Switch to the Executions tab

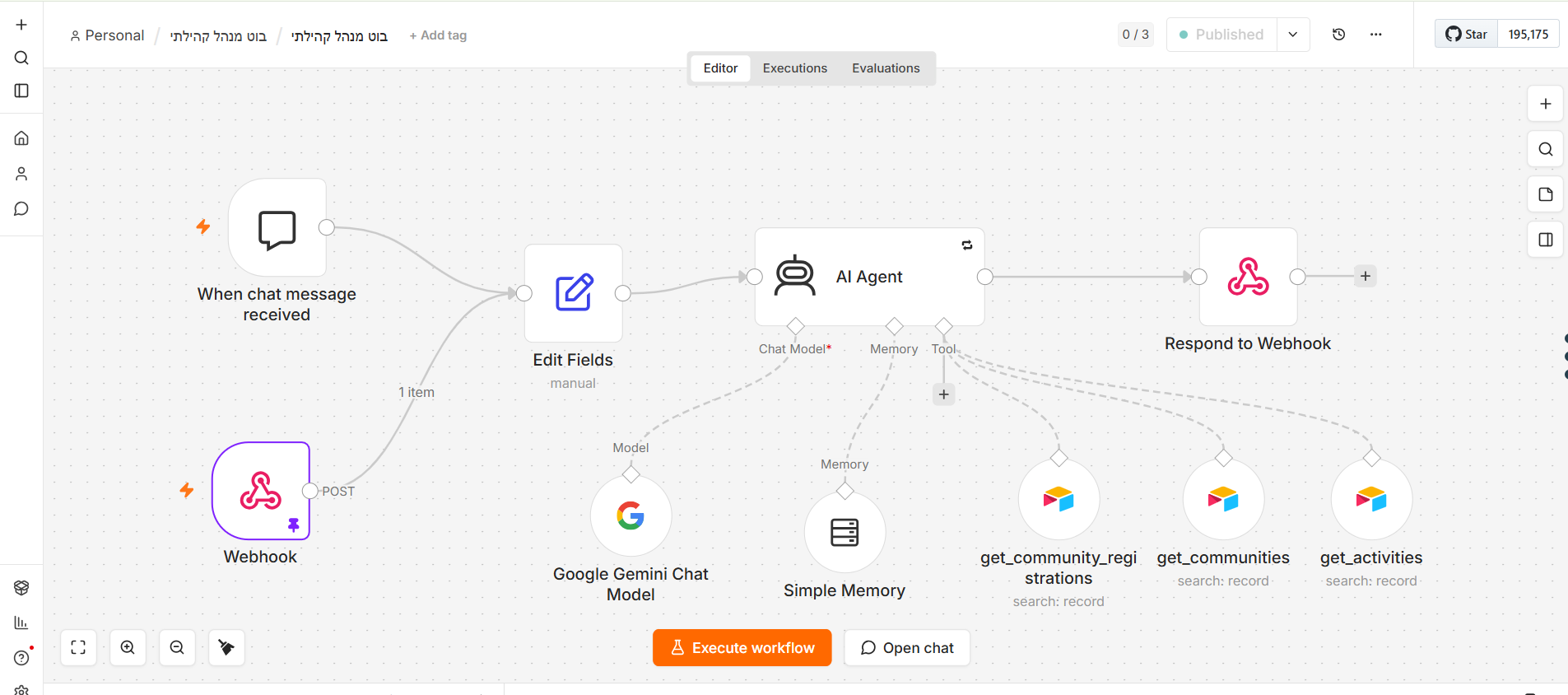[x=794, y=68]
